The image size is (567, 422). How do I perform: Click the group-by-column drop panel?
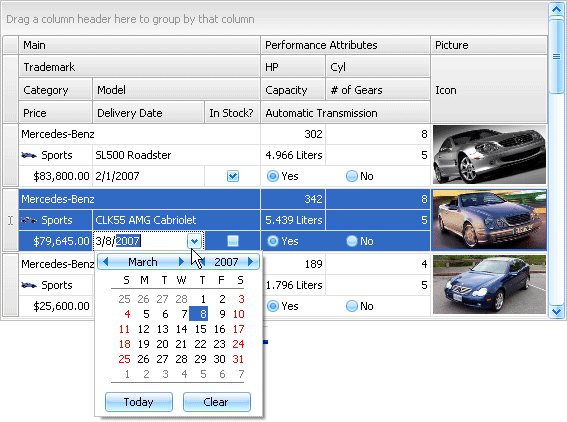275,19
